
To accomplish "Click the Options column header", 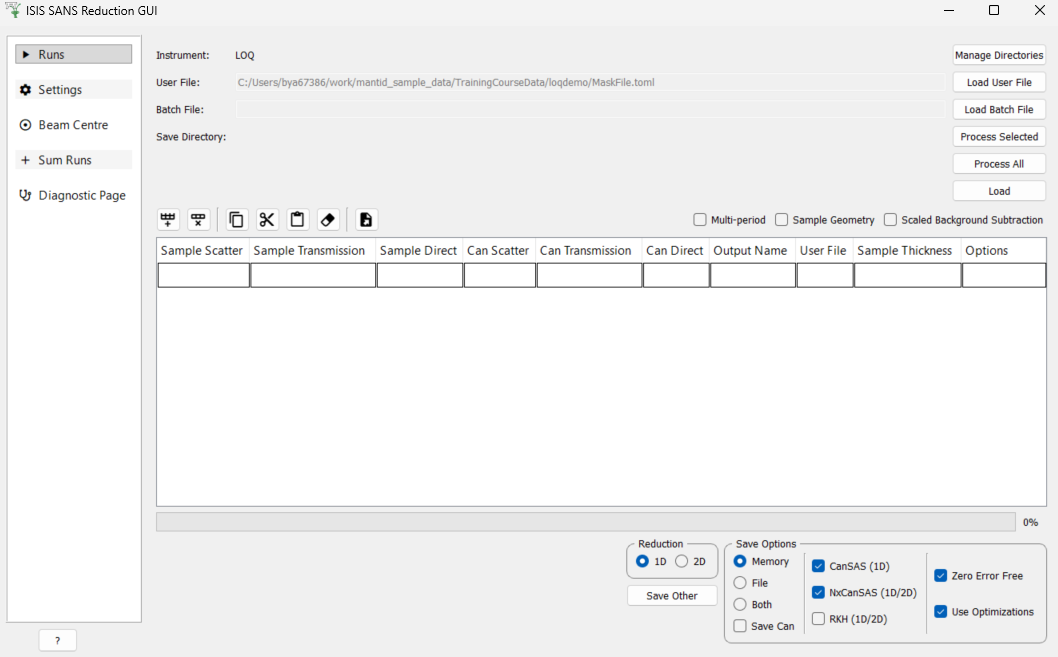I will (1004, 250).
